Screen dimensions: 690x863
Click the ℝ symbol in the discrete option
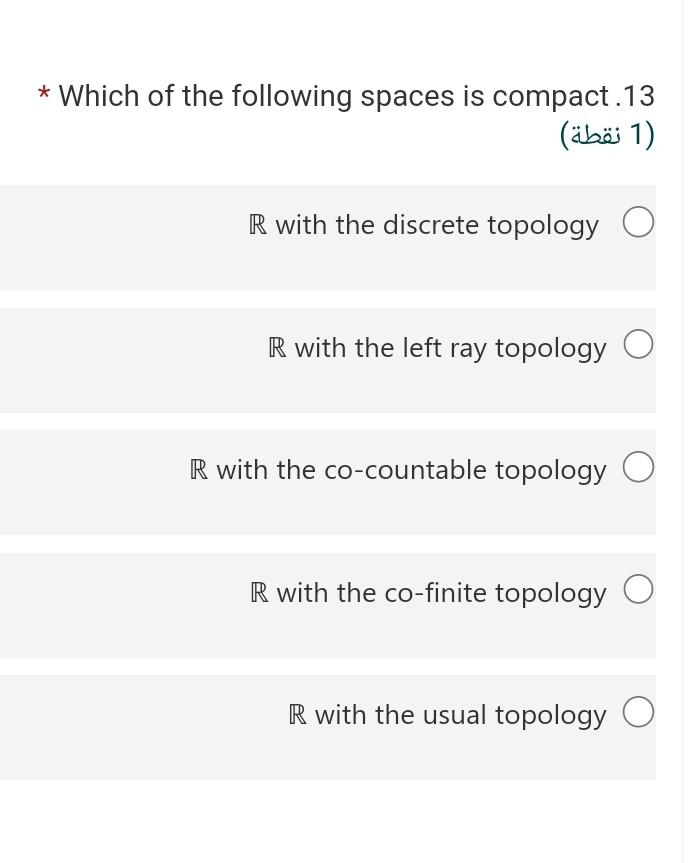[x=258, y=225]
